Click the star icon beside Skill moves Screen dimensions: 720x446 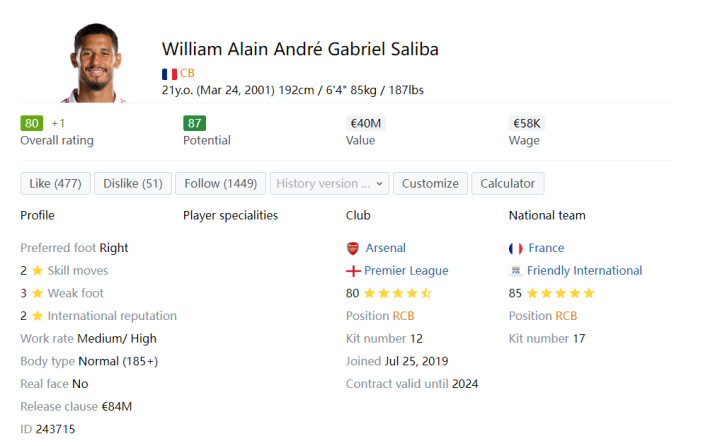(37, 271)
